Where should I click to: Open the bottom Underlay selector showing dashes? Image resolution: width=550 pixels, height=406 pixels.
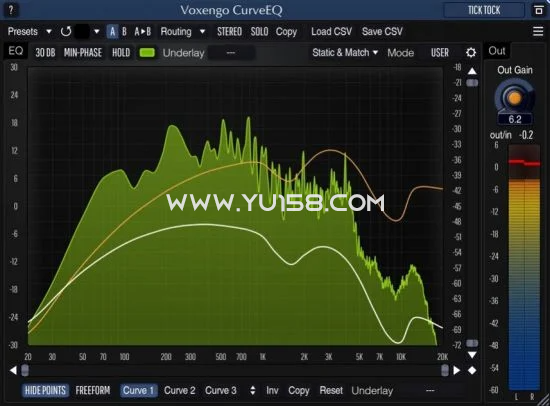[x=430, y=391]
